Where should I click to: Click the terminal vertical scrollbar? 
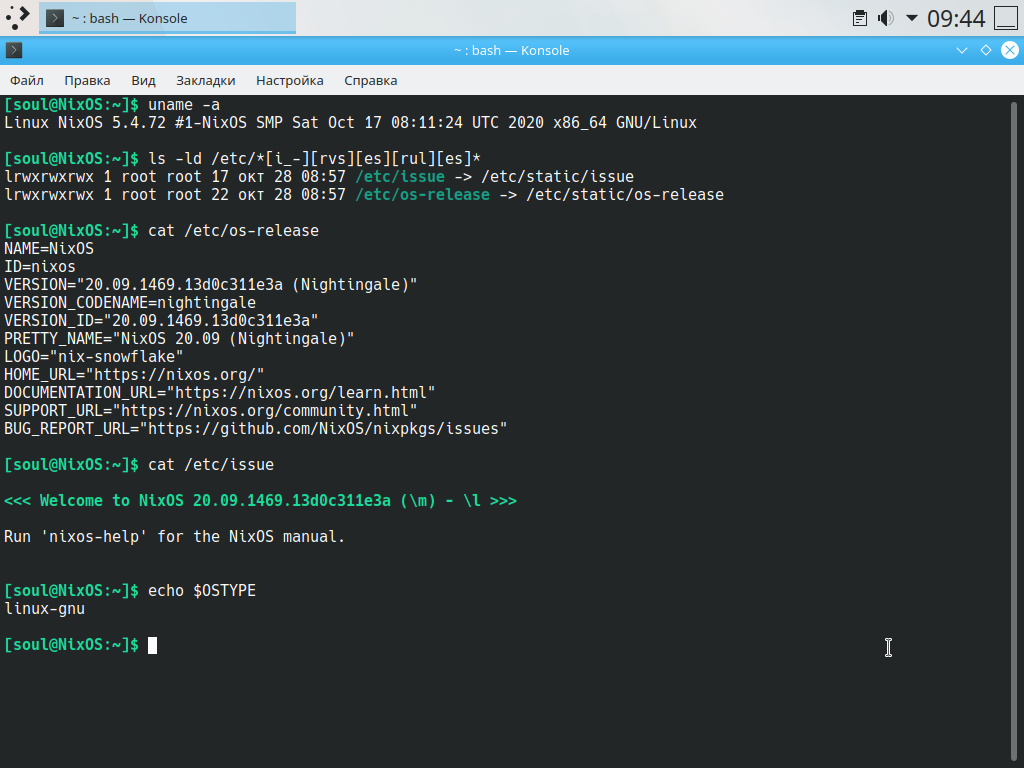[x=1014, y=431]
